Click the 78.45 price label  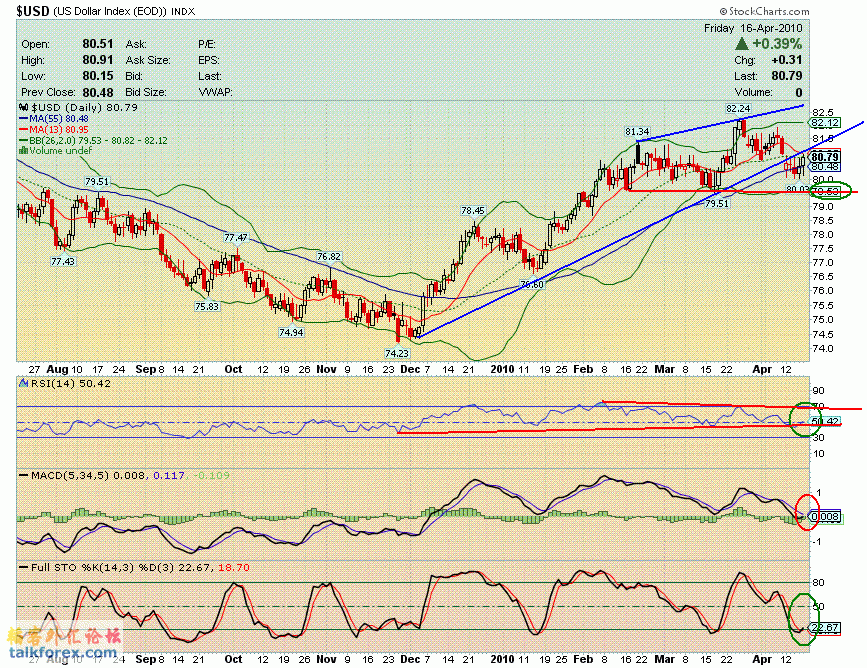coord(473,211)
